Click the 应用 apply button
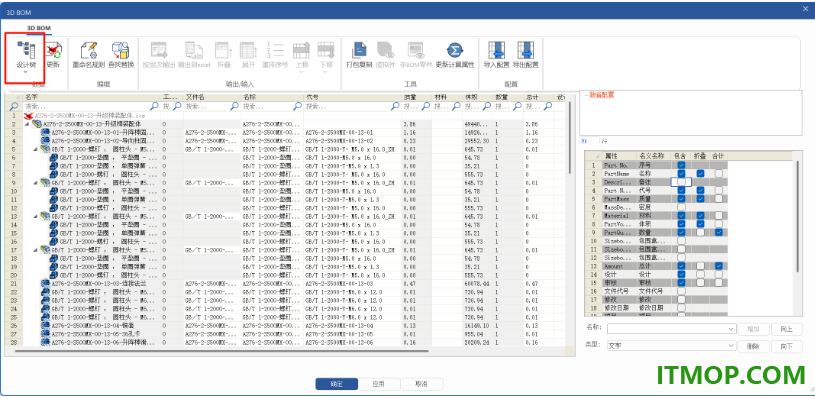This screenshot has height=398, width=815. tap(378, 384)
